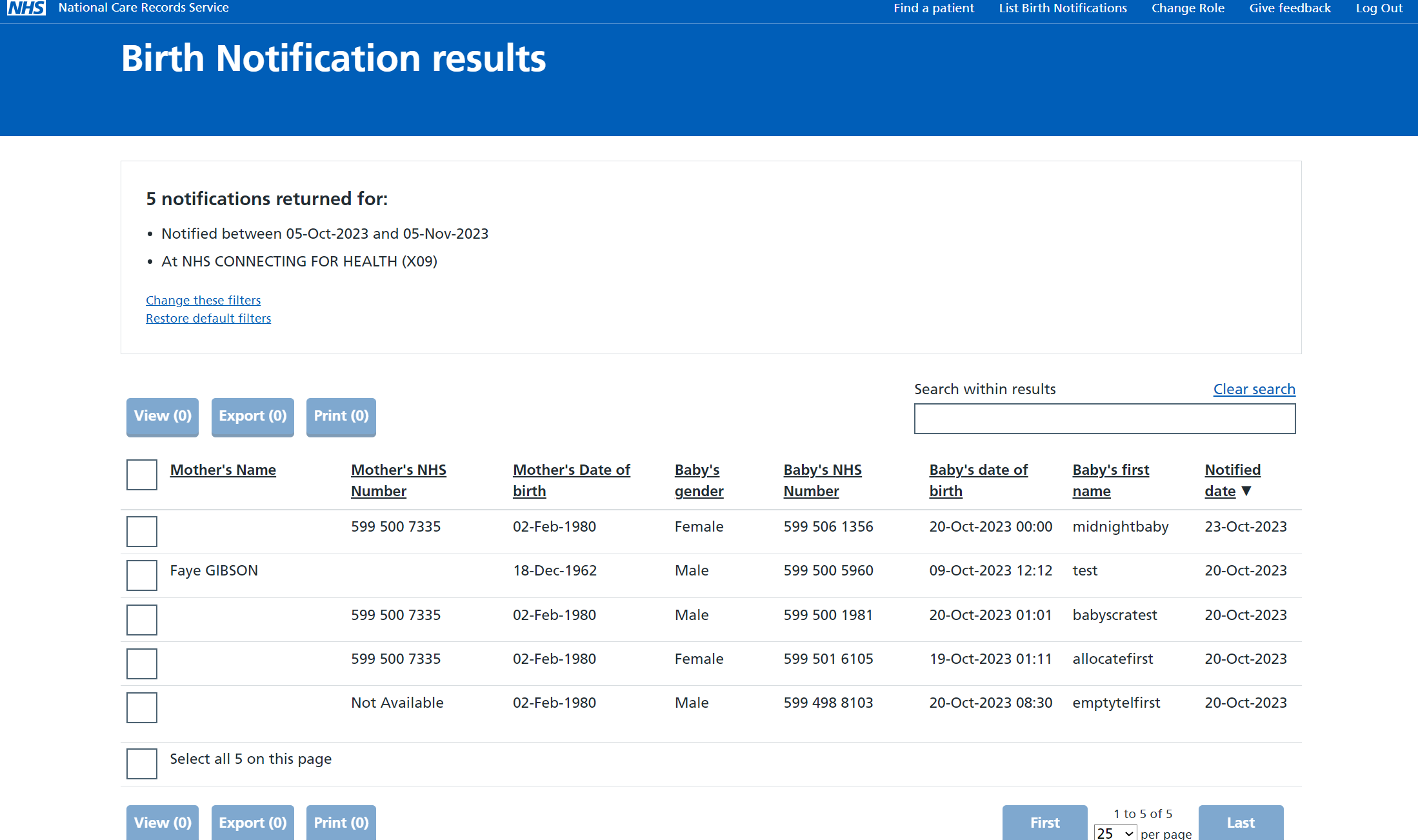The width and height of the screenshot is (1418, 840).
Task: Sort by Mother's Date of birth column
Action: tap(572, 480)
